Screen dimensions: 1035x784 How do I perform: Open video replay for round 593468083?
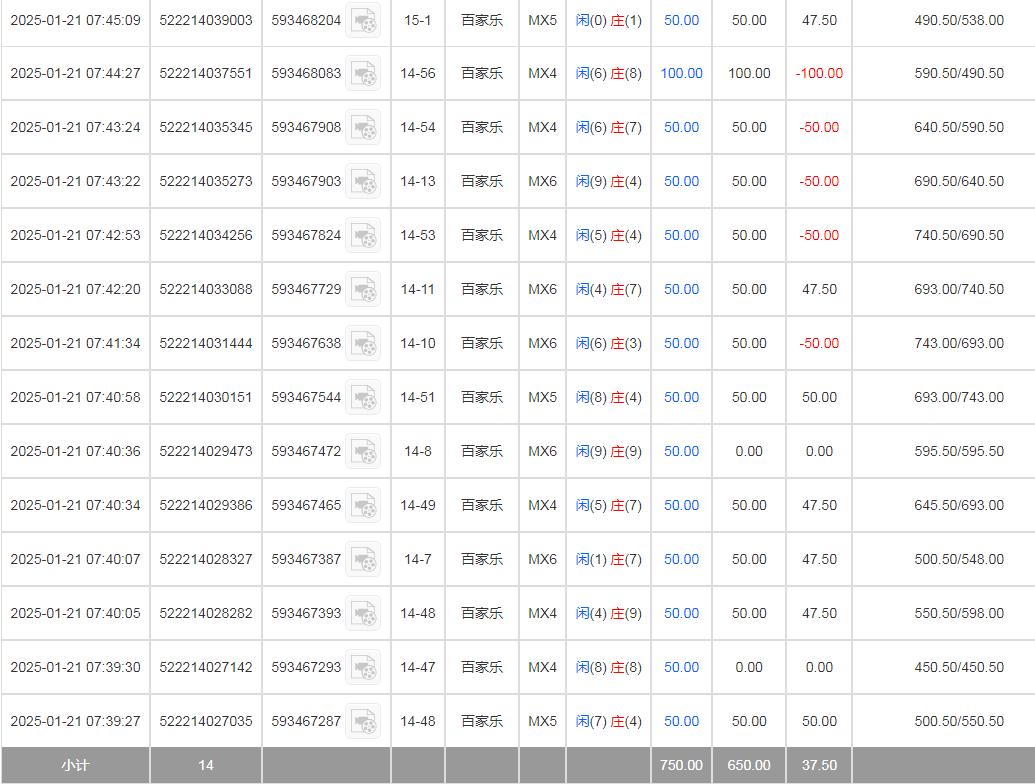pyautogui.click(x=364, y=74)
